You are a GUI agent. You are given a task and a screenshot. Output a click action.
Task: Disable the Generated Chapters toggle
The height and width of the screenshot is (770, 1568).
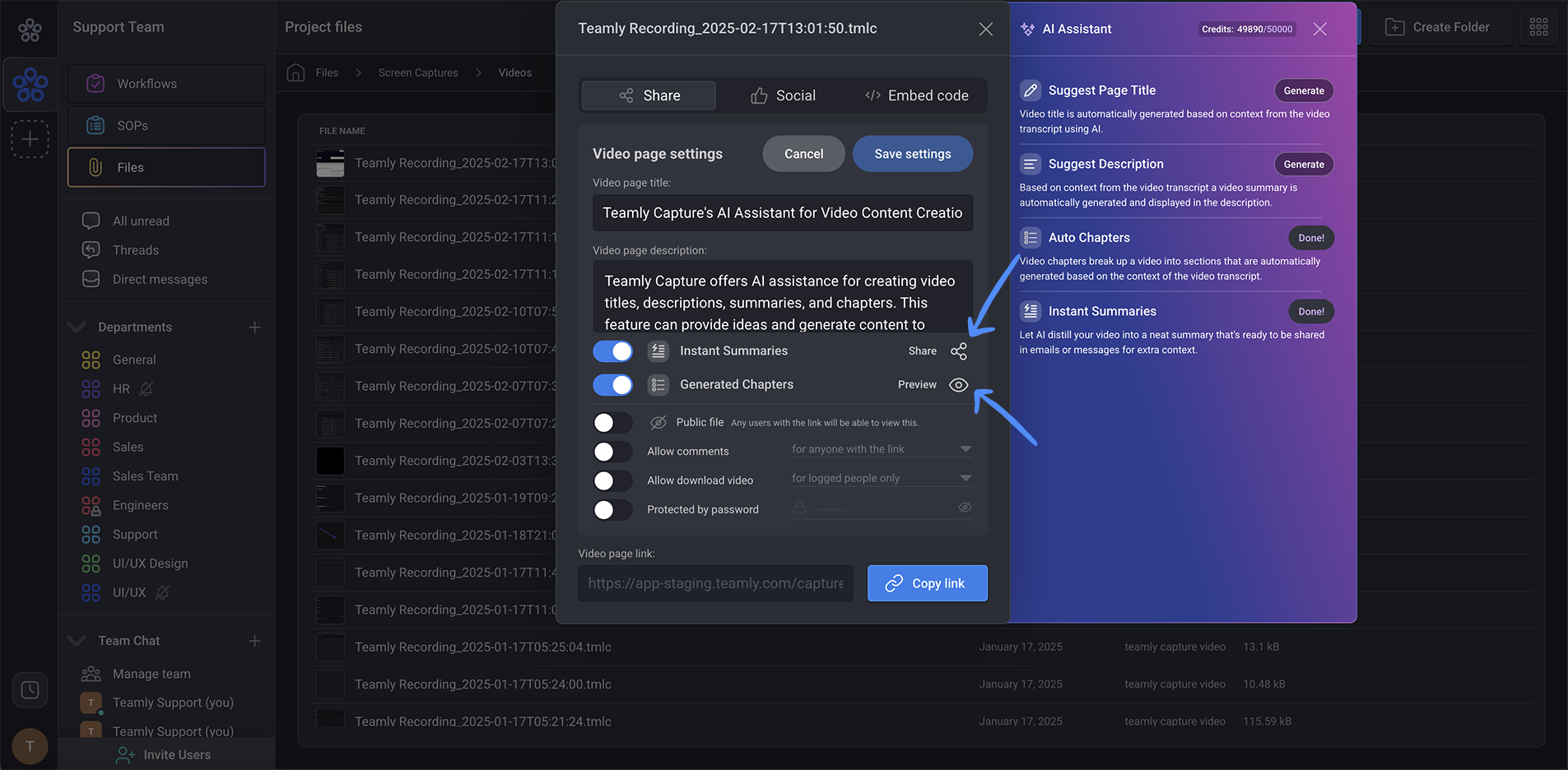613,385
